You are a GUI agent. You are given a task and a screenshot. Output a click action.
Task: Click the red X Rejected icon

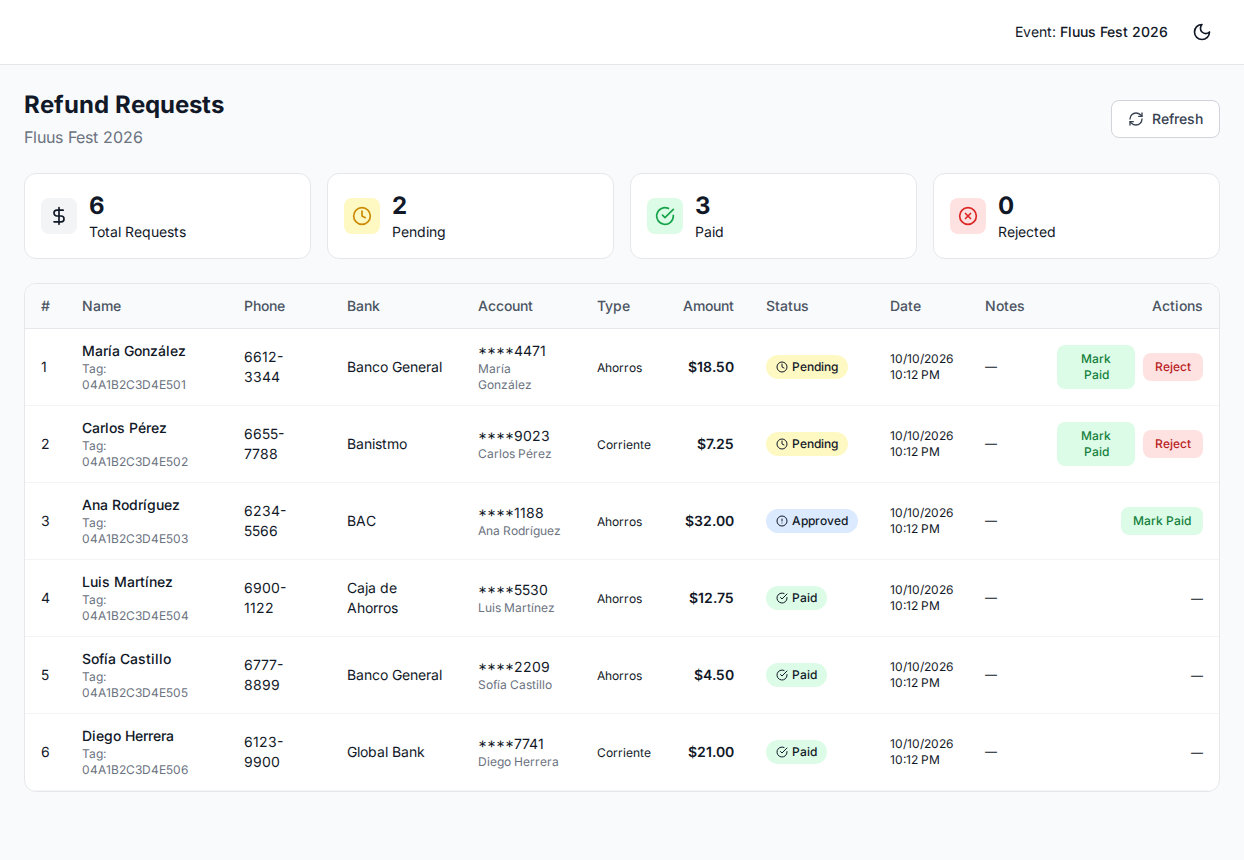[968, 216]
